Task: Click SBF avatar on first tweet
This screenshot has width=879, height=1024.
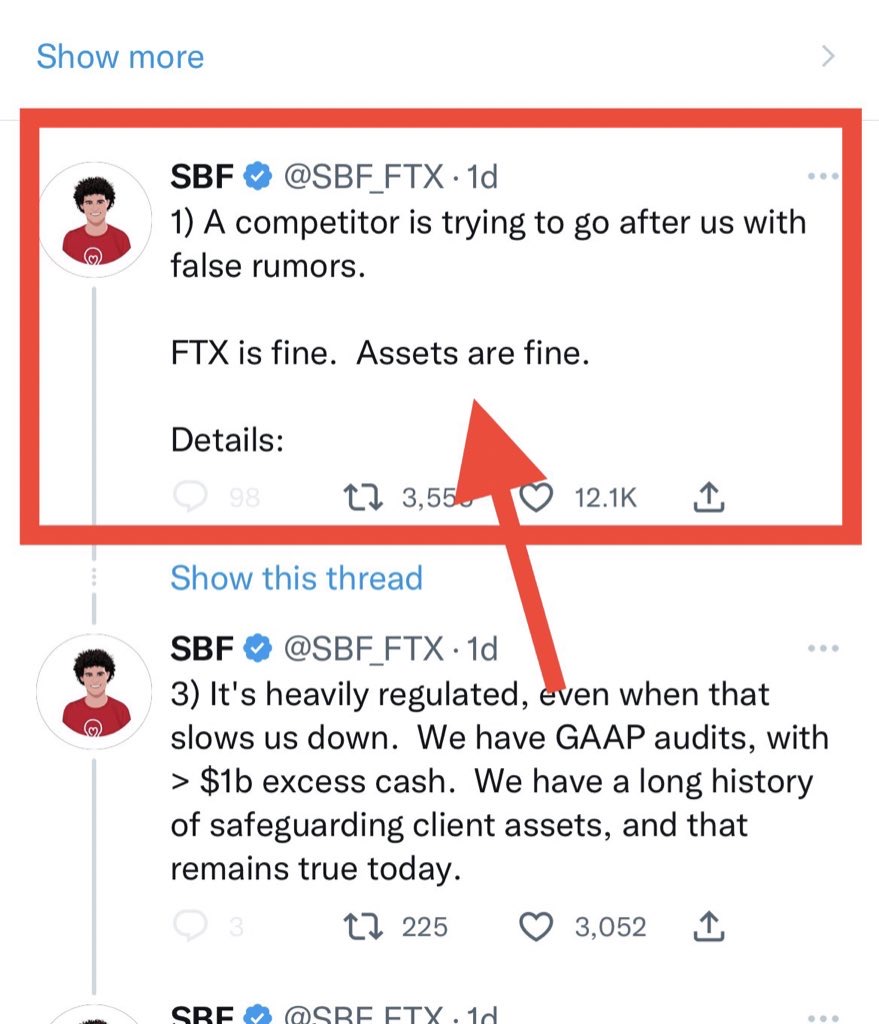Action: tap(94, 219)
